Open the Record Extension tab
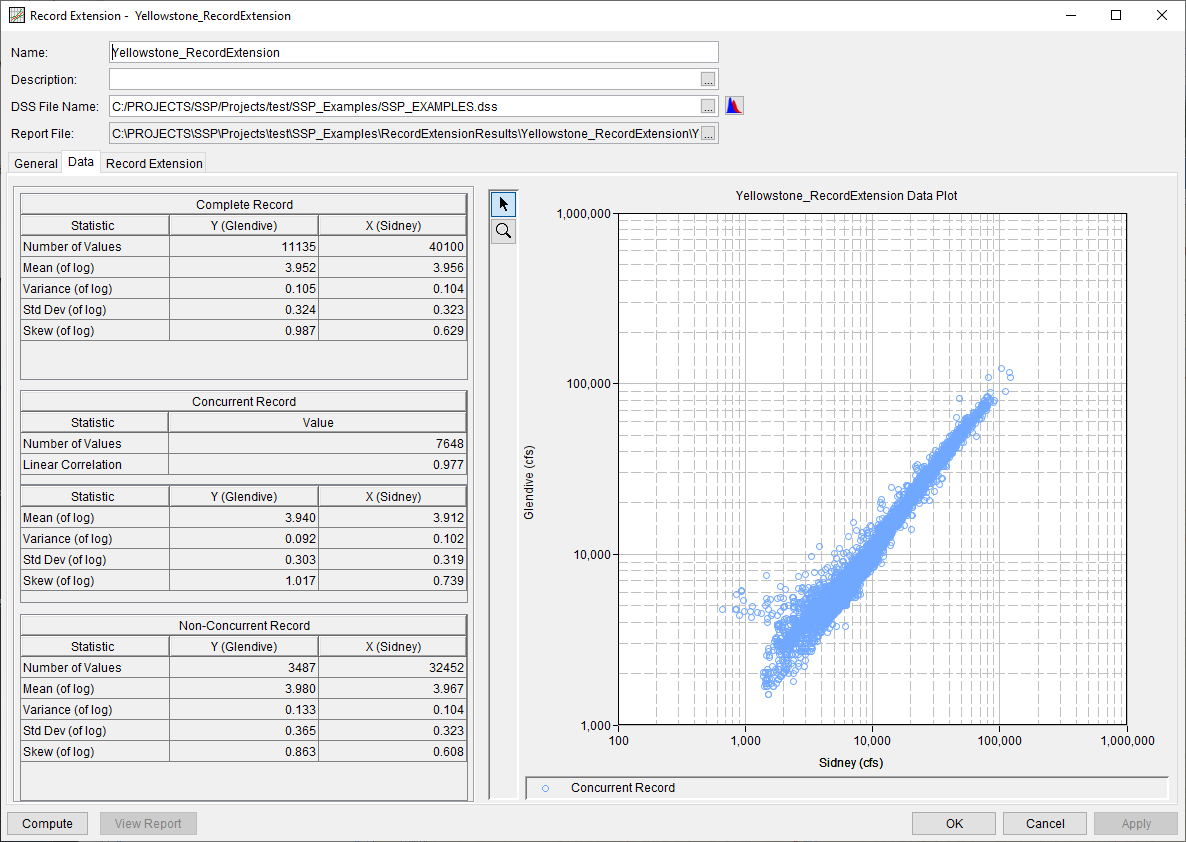The width and height of the screenshot is (1186, 842). 153,163
